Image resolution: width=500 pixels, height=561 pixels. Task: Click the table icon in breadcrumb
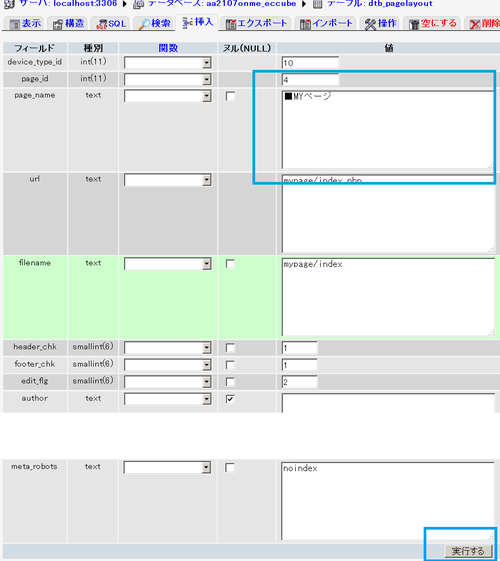(x=317, y=4)
